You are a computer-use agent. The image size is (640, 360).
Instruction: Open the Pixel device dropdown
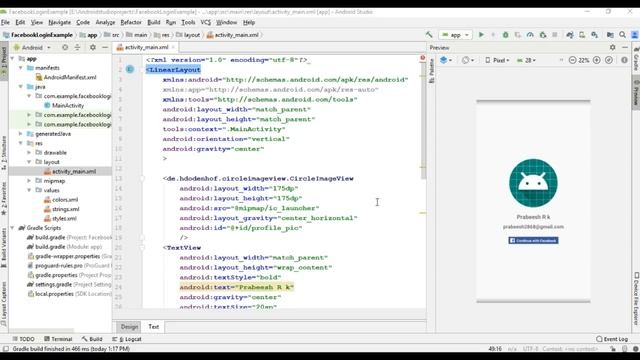tap(497, 60)
